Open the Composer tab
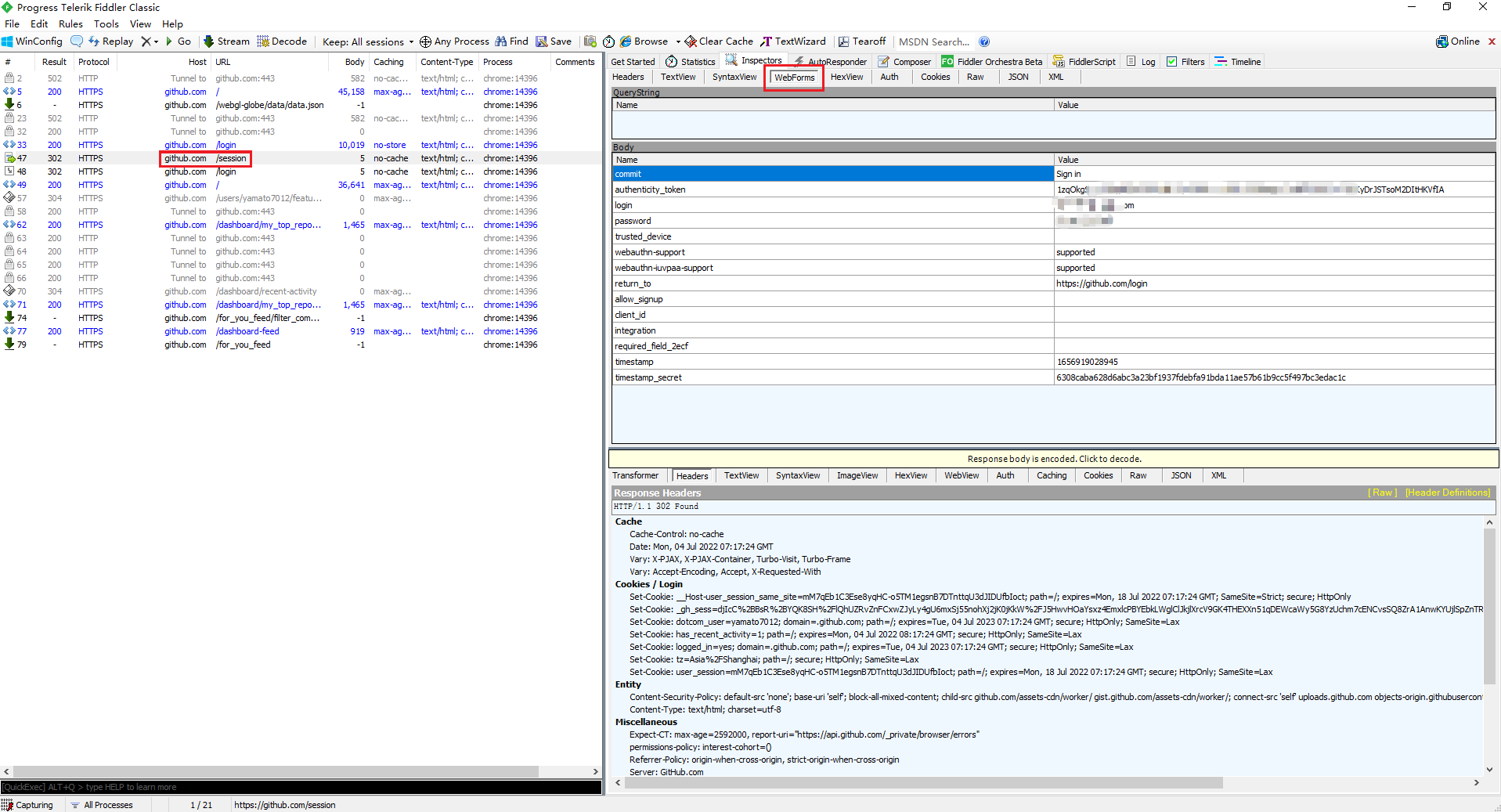The image size is (1501, 812). click(x=905, y=61)
